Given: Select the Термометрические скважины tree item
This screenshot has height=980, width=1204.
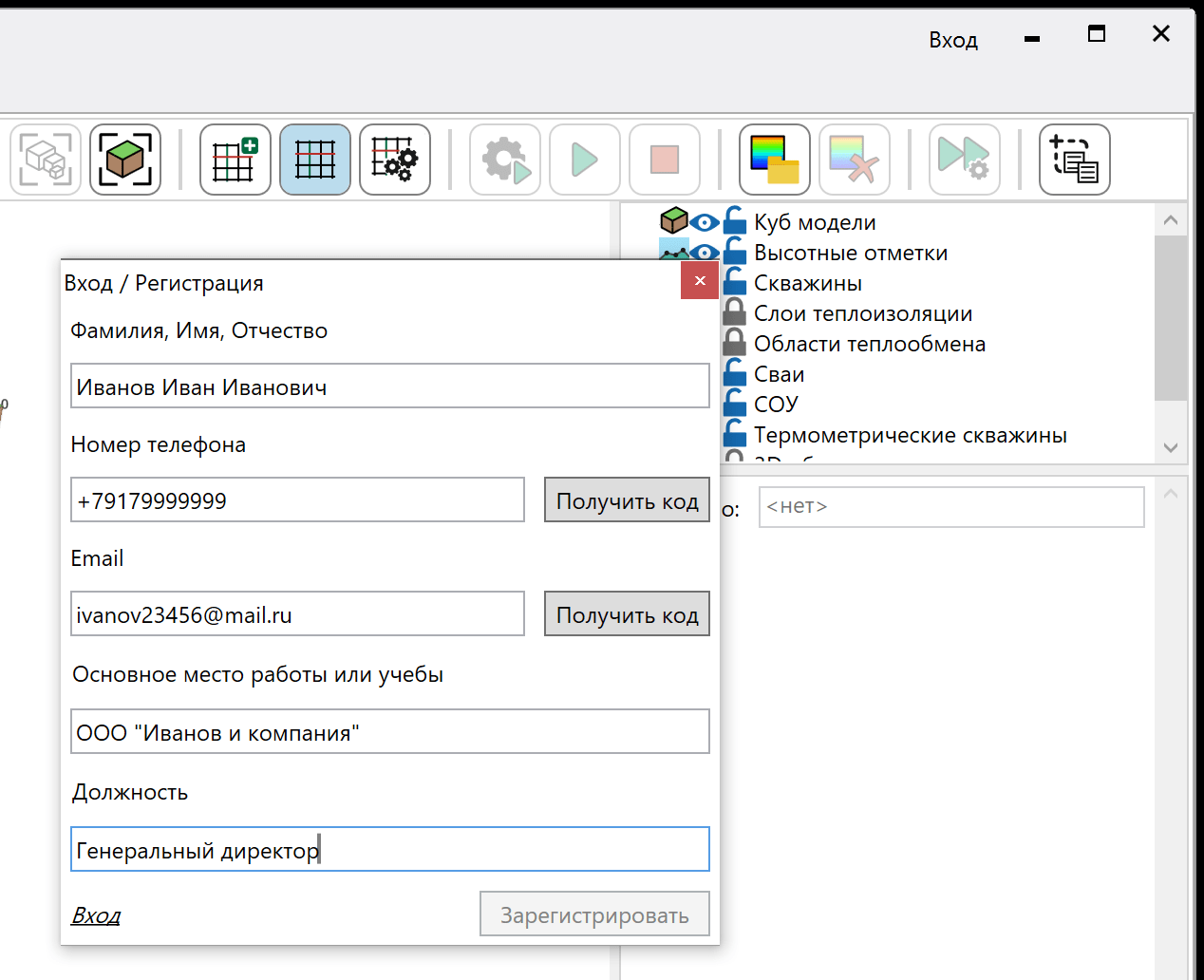Looking at the screenshot, I should click(911, 435).
